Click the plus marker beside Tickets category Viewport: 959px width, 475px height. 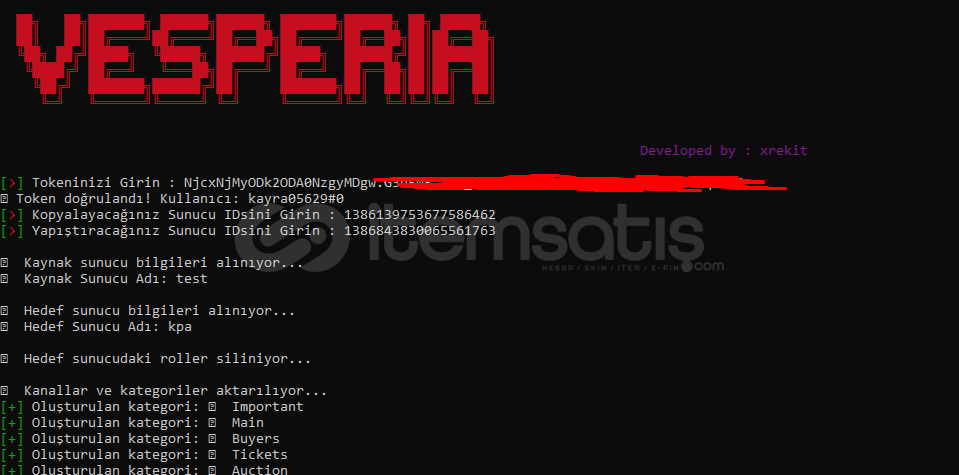point(12,454)
